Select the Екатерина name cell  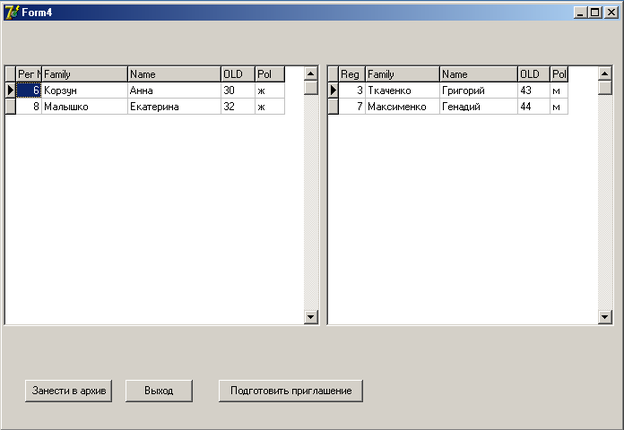click(174, 107)
